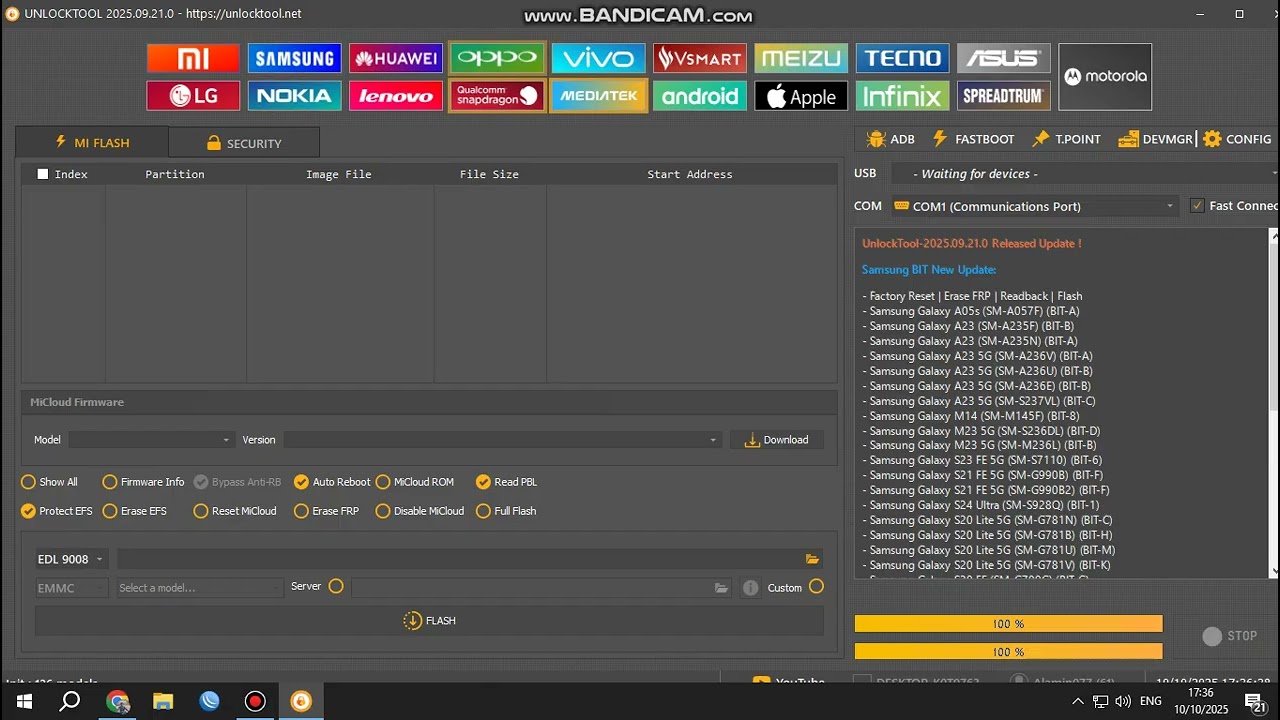Enable the Erase EFS option
The height and width of the screenshot is (720, 1280).
click(x=135, y=511)
